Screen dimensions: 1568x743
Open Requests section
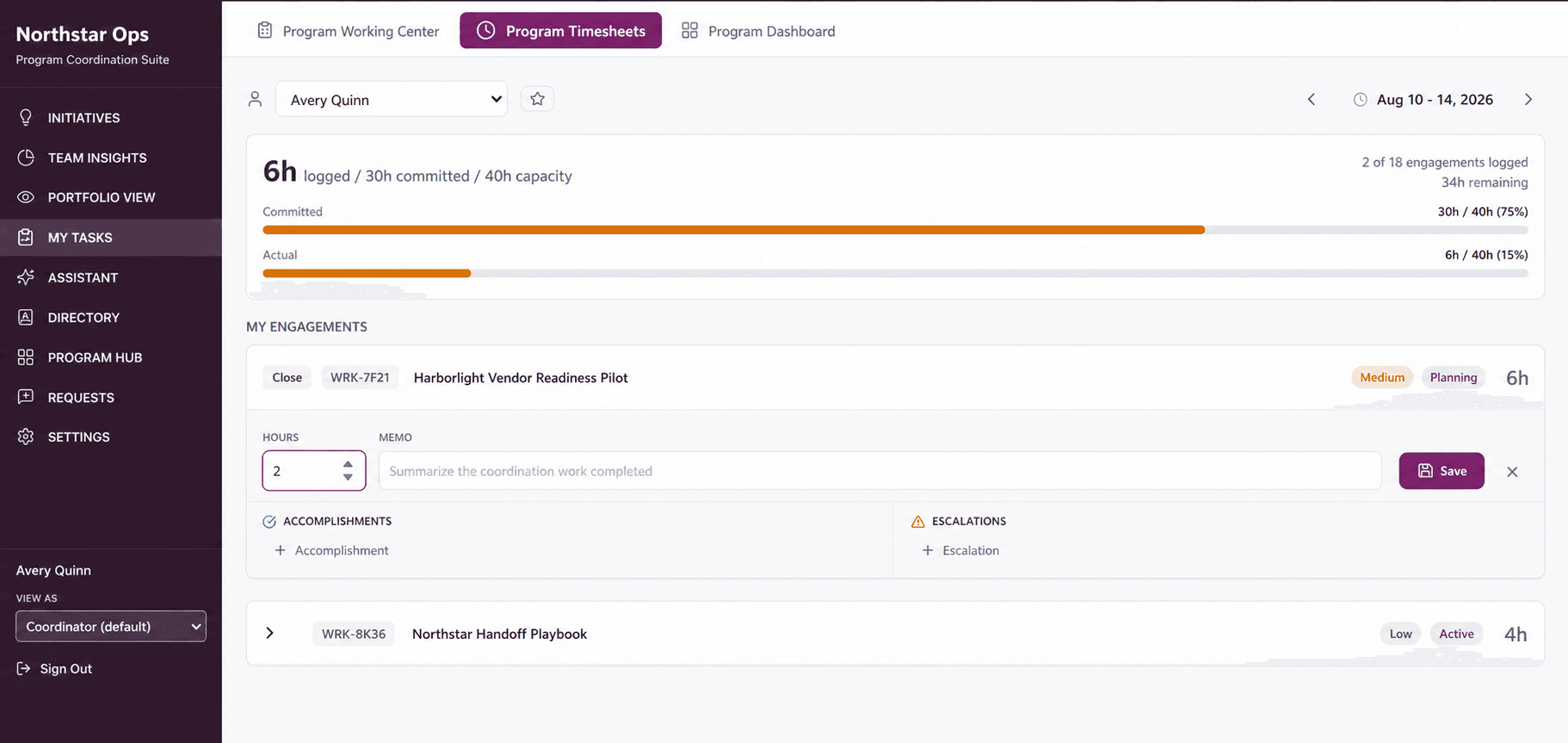coord(110,397)
